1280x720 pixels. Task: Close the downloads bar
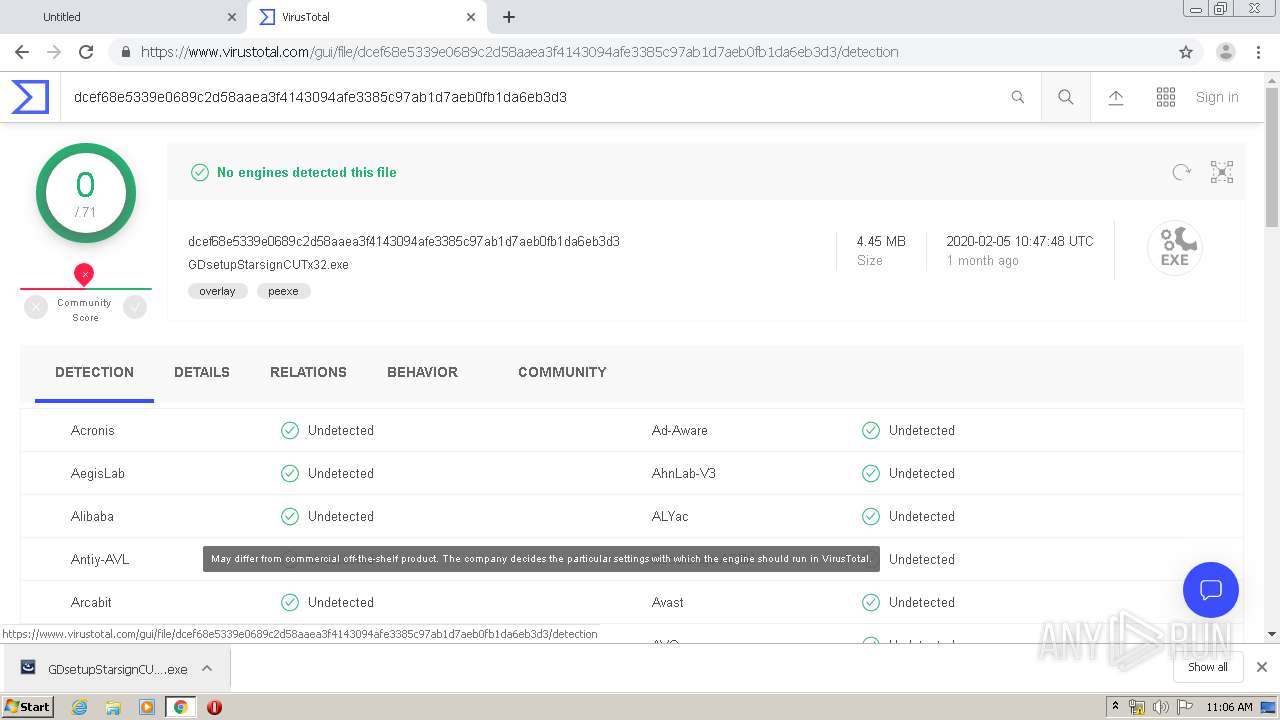[1262, 667]
